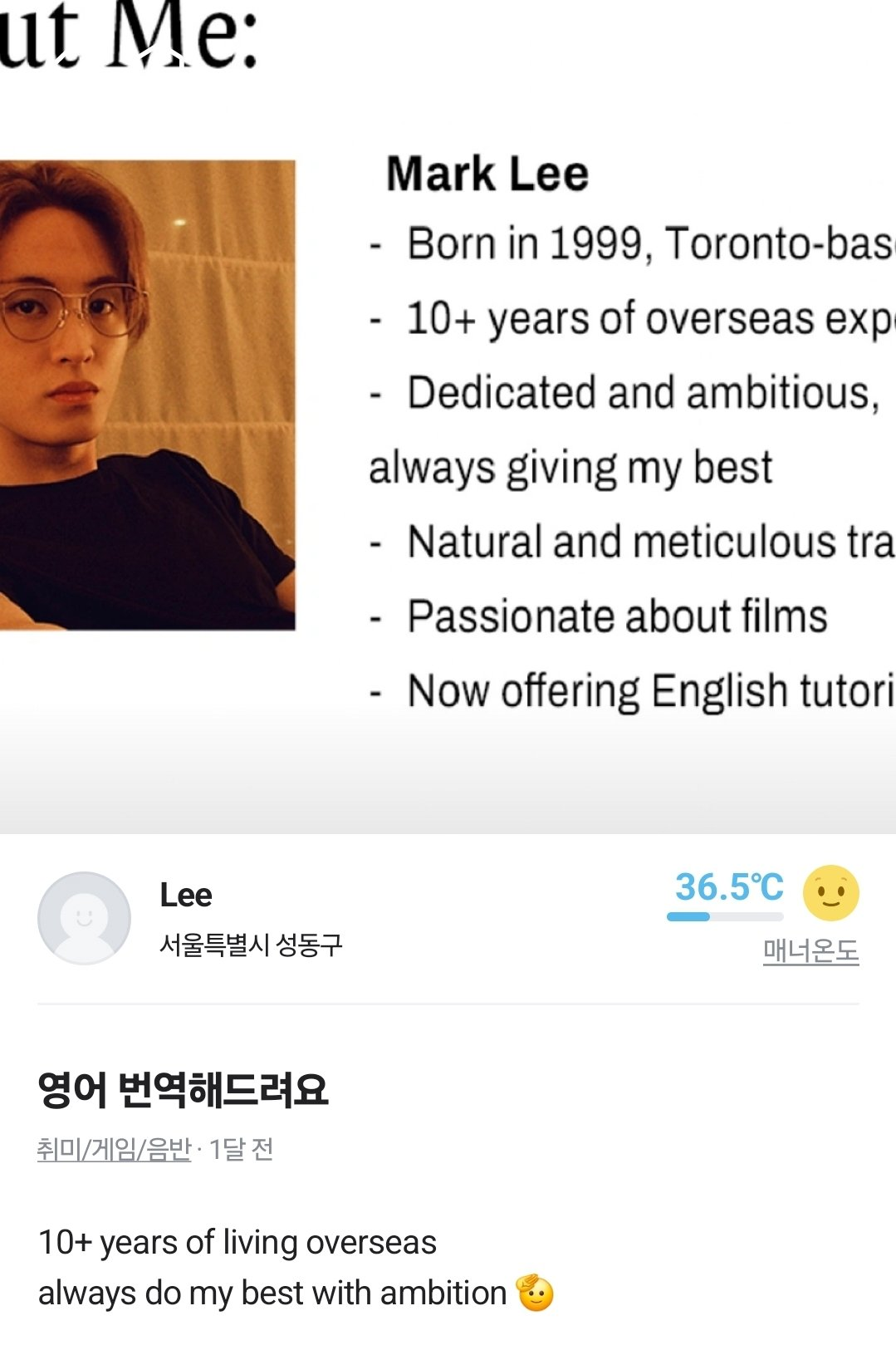Tap the 'Mark Lee' heading in image
896x1350 pixels.
coord(487,174)
